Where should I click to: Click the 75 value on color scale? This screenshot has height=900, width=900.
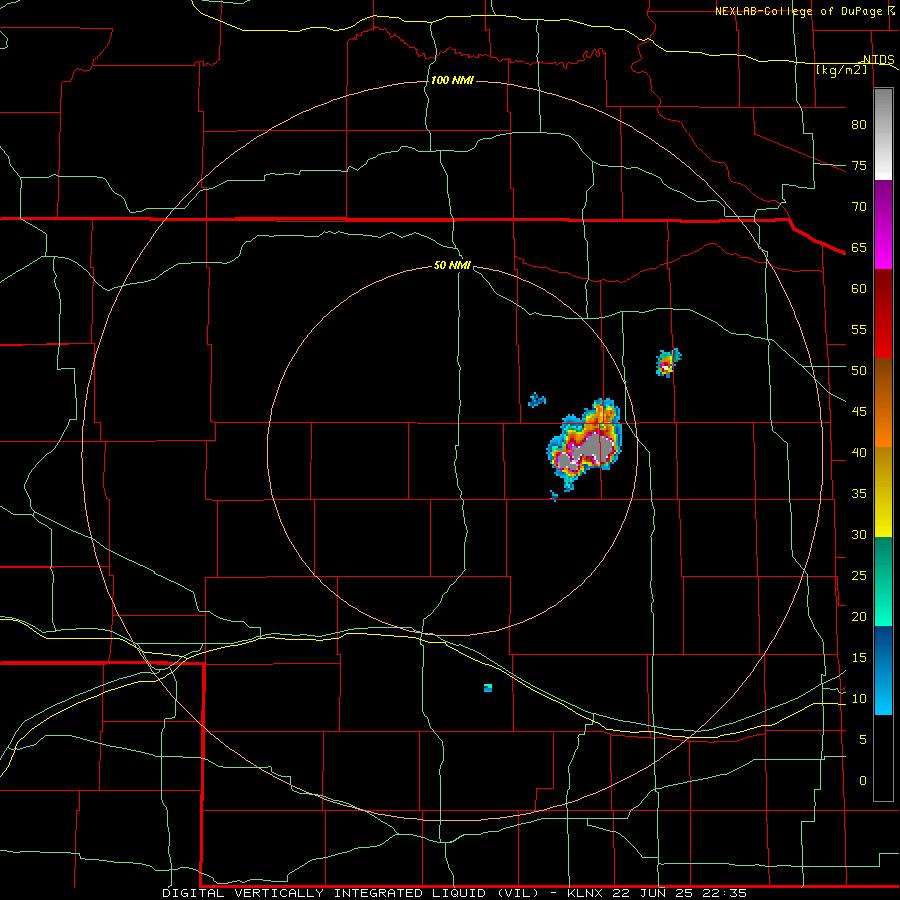859,165
